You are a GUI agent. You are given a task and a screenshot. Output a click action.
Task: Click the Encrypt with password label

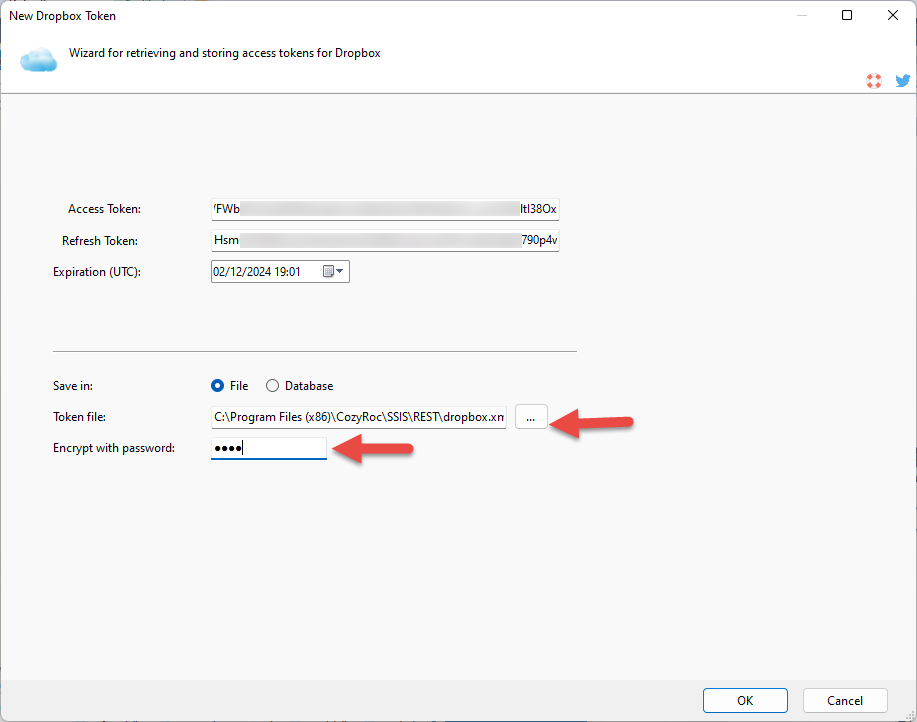point(114,448)
